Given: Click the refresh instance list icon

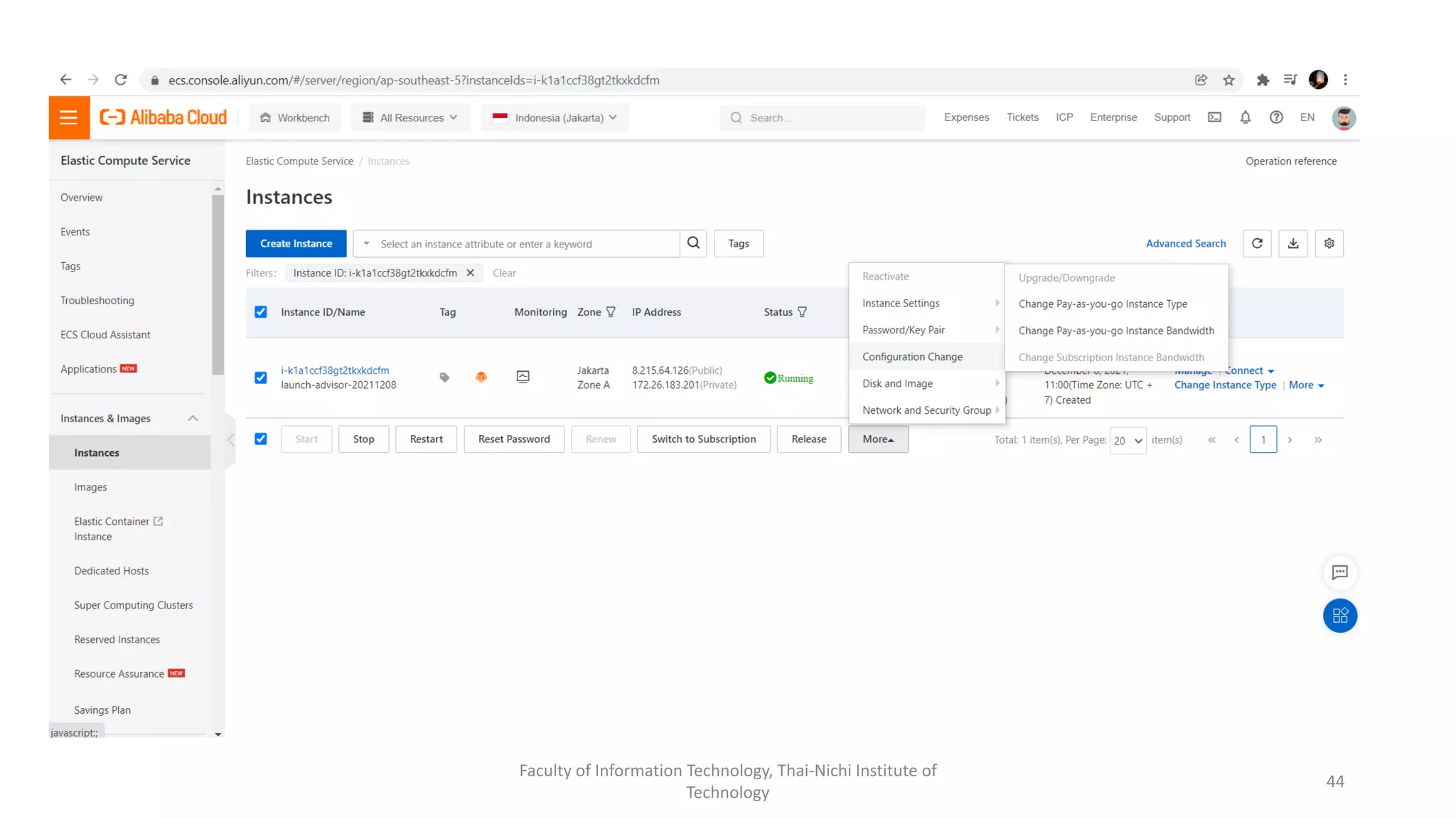Looking at the screenshot, I should 1257,244.
